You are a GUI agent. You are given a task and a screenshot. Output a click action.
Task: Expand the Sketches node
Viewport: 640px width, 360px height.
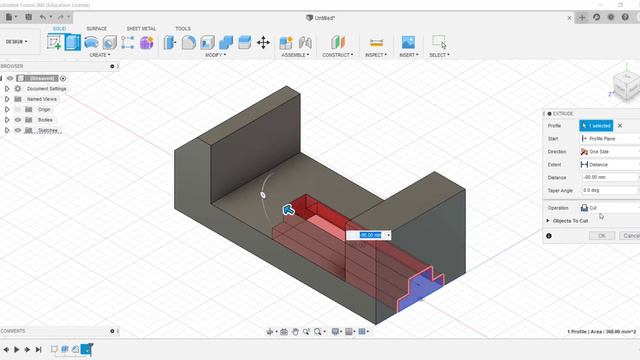click(7, 130)
